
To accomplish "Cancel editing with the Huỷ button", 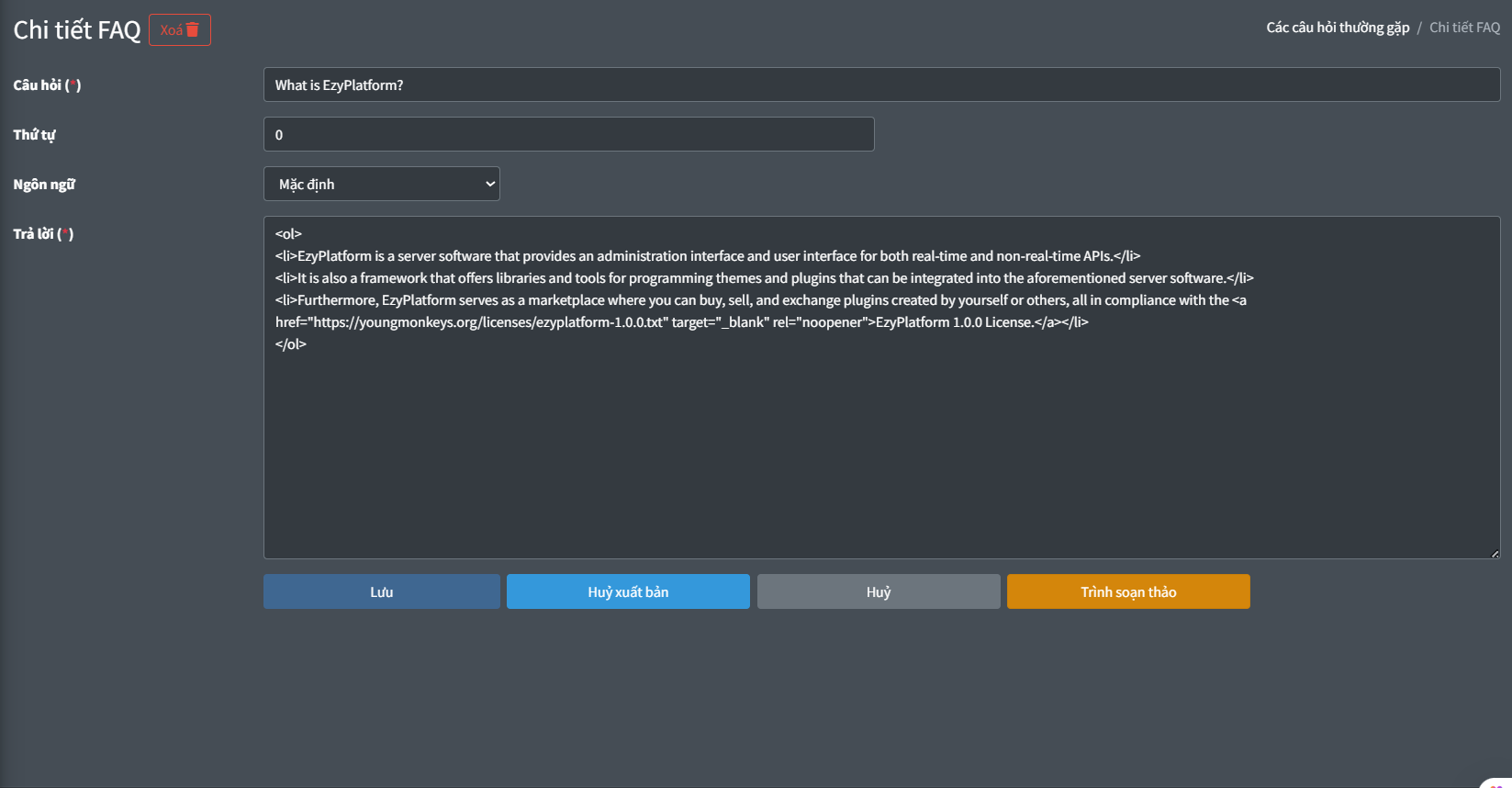I will click(x=879, y=591).
